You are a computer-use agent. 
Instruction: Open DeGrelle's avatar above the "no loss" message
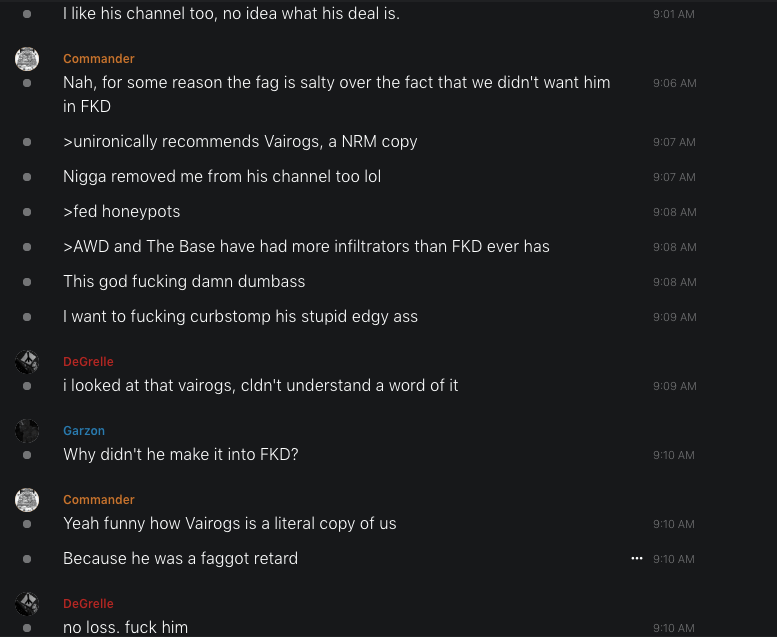pyautogui.click(x=27, y=604)
